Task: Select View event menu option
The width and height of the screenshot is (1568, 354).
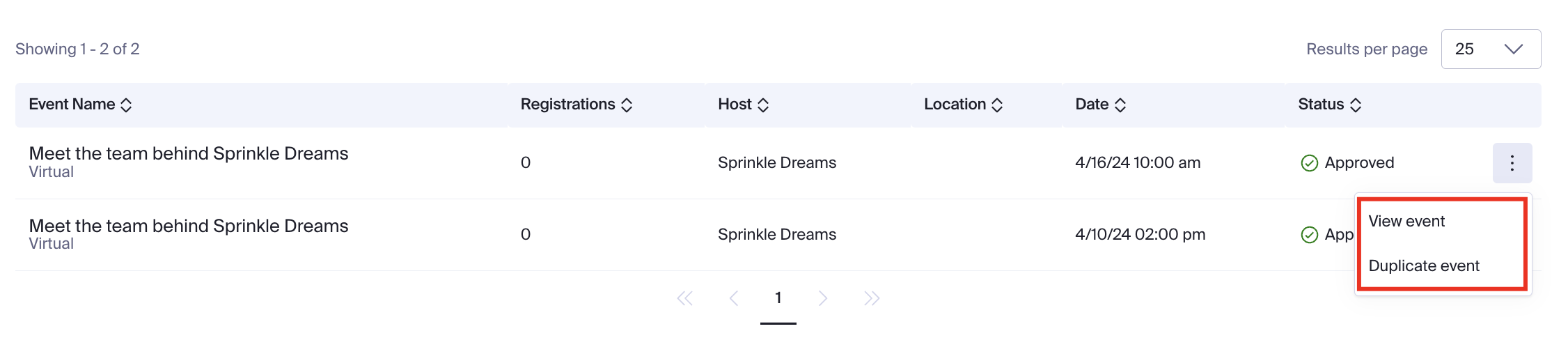Action: click(1406, 222)
